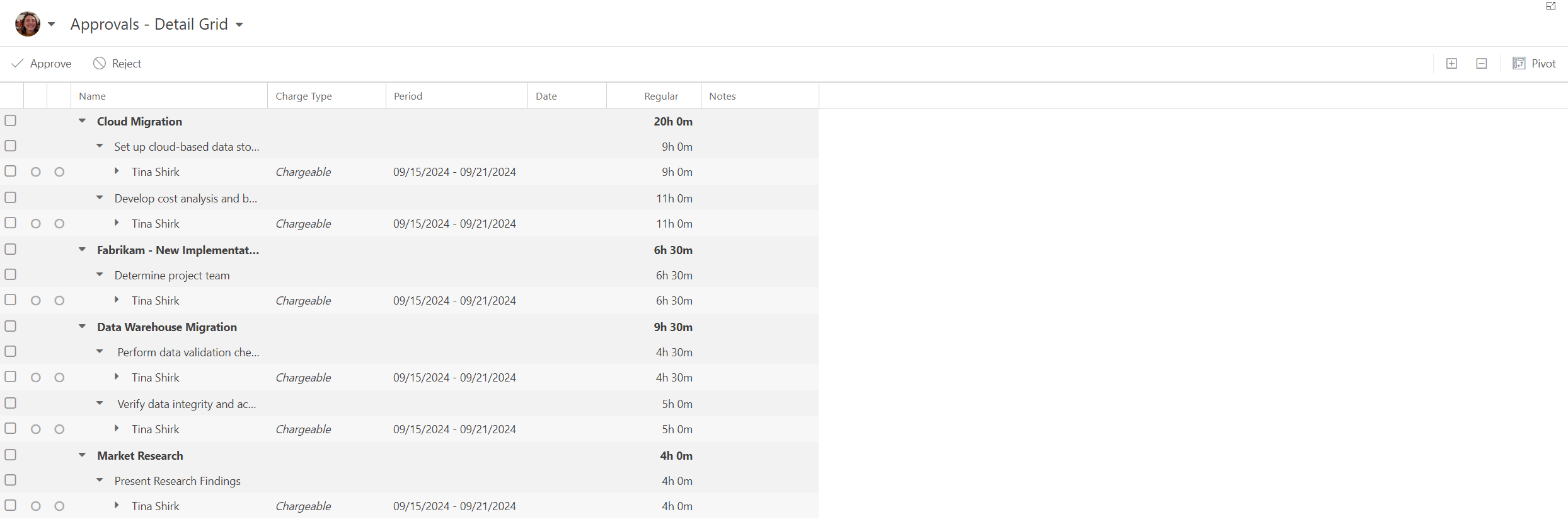Select the Verify data integrity task row
The width and height of the screenshot is (1568, 519).
click(x=409, y=404)
